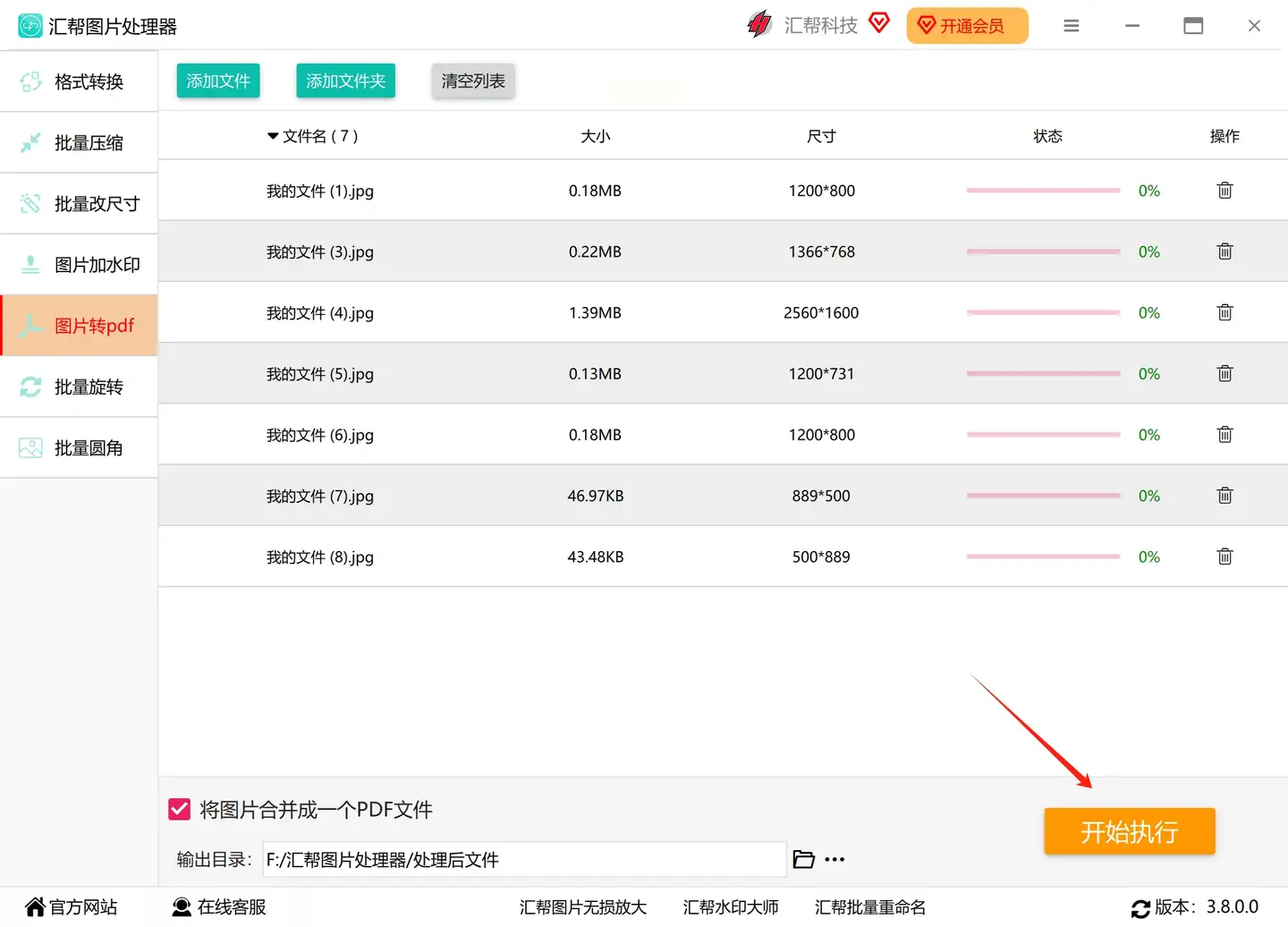Click the 1.39MB size value
The width and height of the screenshot is (1288, 927).
[595, 312]
